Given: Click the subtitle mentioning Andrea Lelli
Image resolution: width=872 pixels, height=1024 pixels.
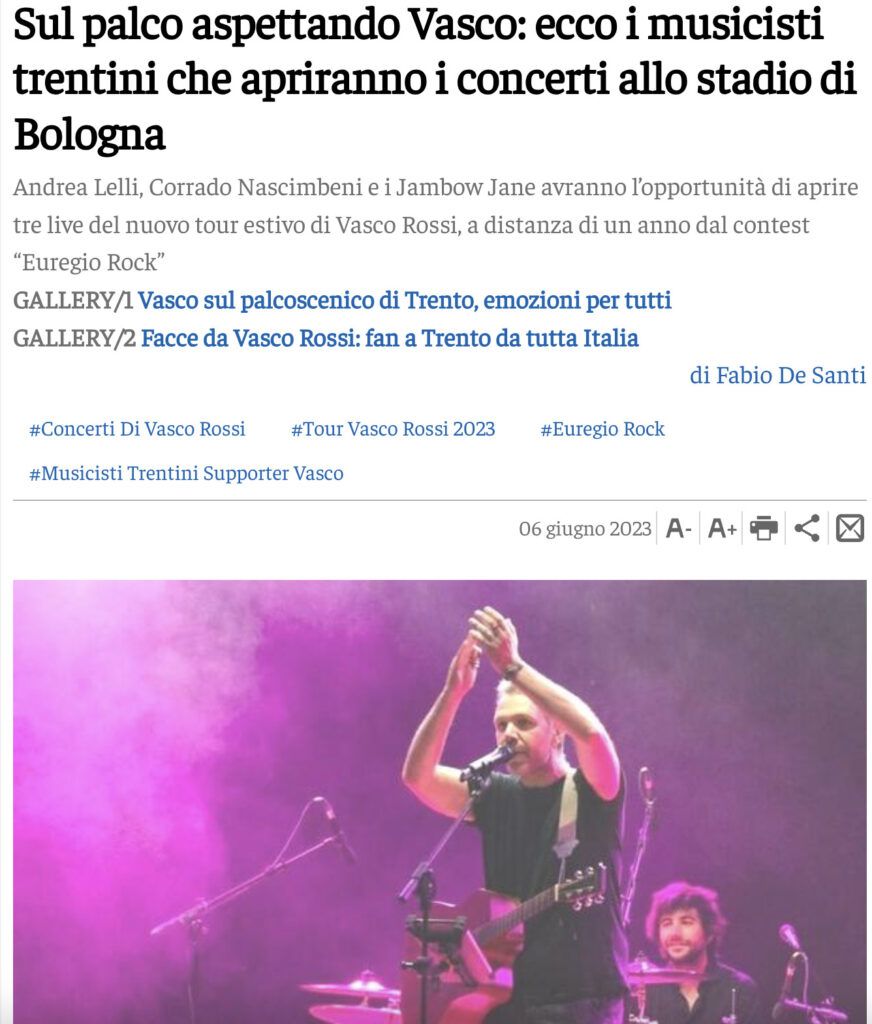Looking at the screenshot, I should coord(436,225).
